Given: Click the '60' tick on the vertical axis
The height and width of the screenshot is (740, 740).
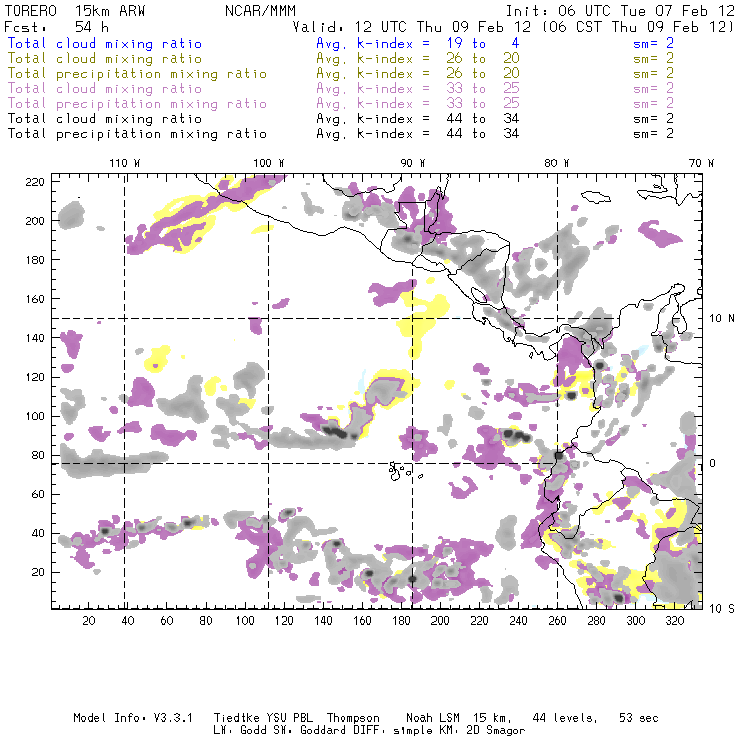Looking at the screenshot, I should coord(38,495).
